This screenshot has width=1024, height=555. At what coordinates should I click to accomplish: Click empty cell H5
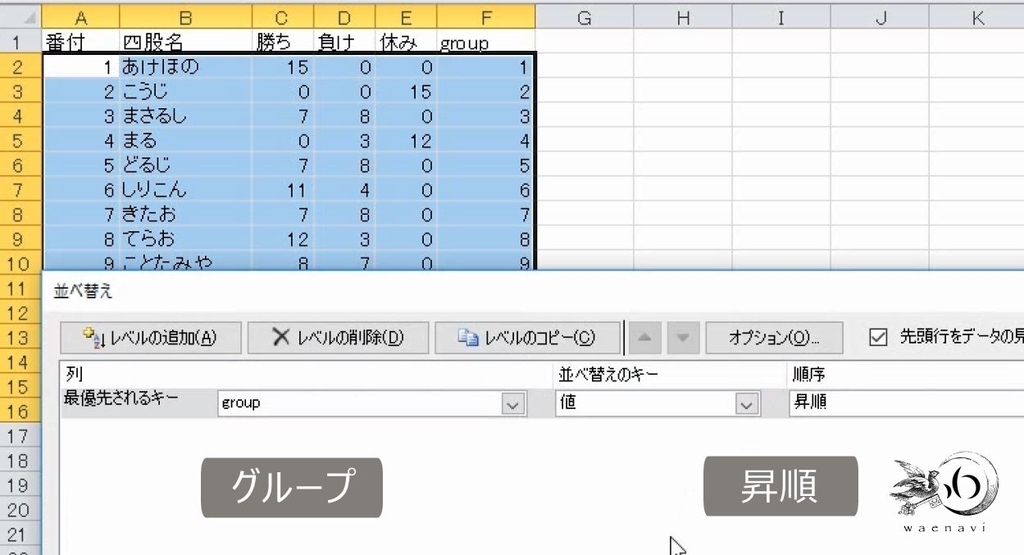tap(683, 140)
